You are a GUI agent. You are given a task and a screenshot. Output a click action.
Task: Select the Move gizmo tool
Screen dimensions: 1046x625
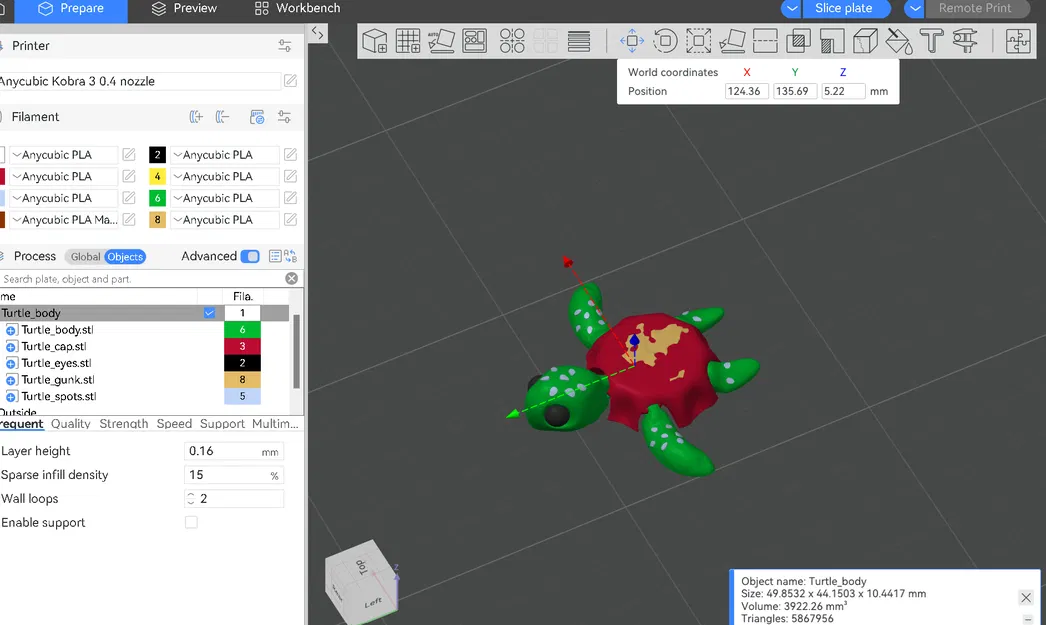click(x=632, y=41)
